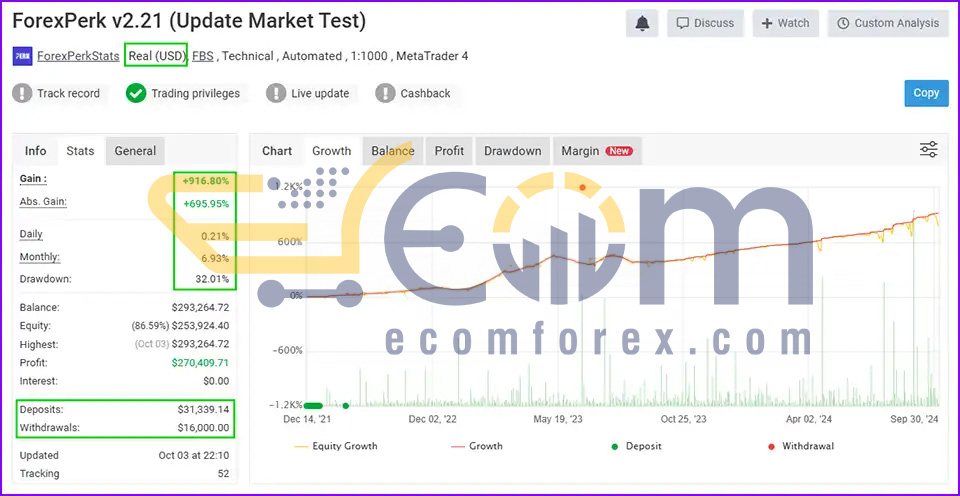Viewport: 960px width, 496px height.
Task: Click the Track record label
Action: coord(68,94)
